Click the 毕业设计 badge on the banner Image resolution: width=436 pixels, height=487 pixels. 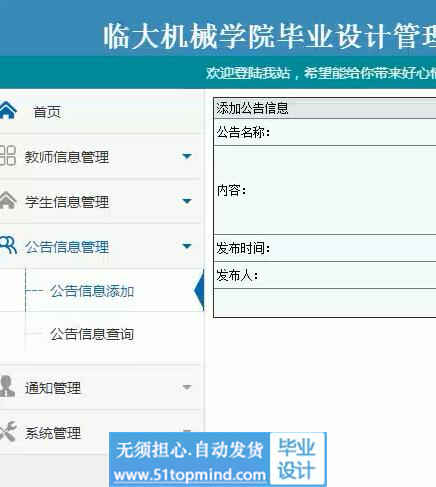pyautogui.click(x=297, y=459)
